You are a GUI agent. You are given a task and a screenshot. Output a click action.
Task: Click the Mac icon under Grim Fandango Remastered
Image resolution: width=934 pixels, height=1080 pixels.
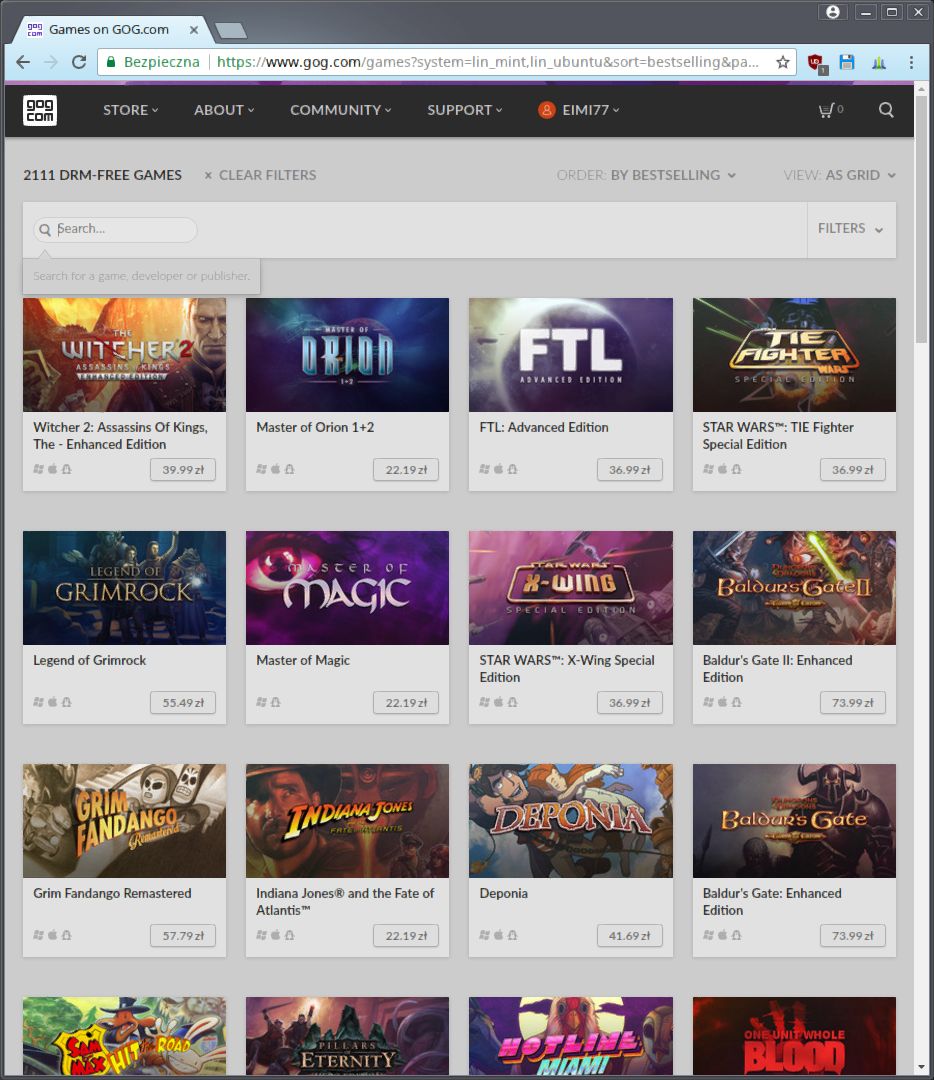pos(52,935)
